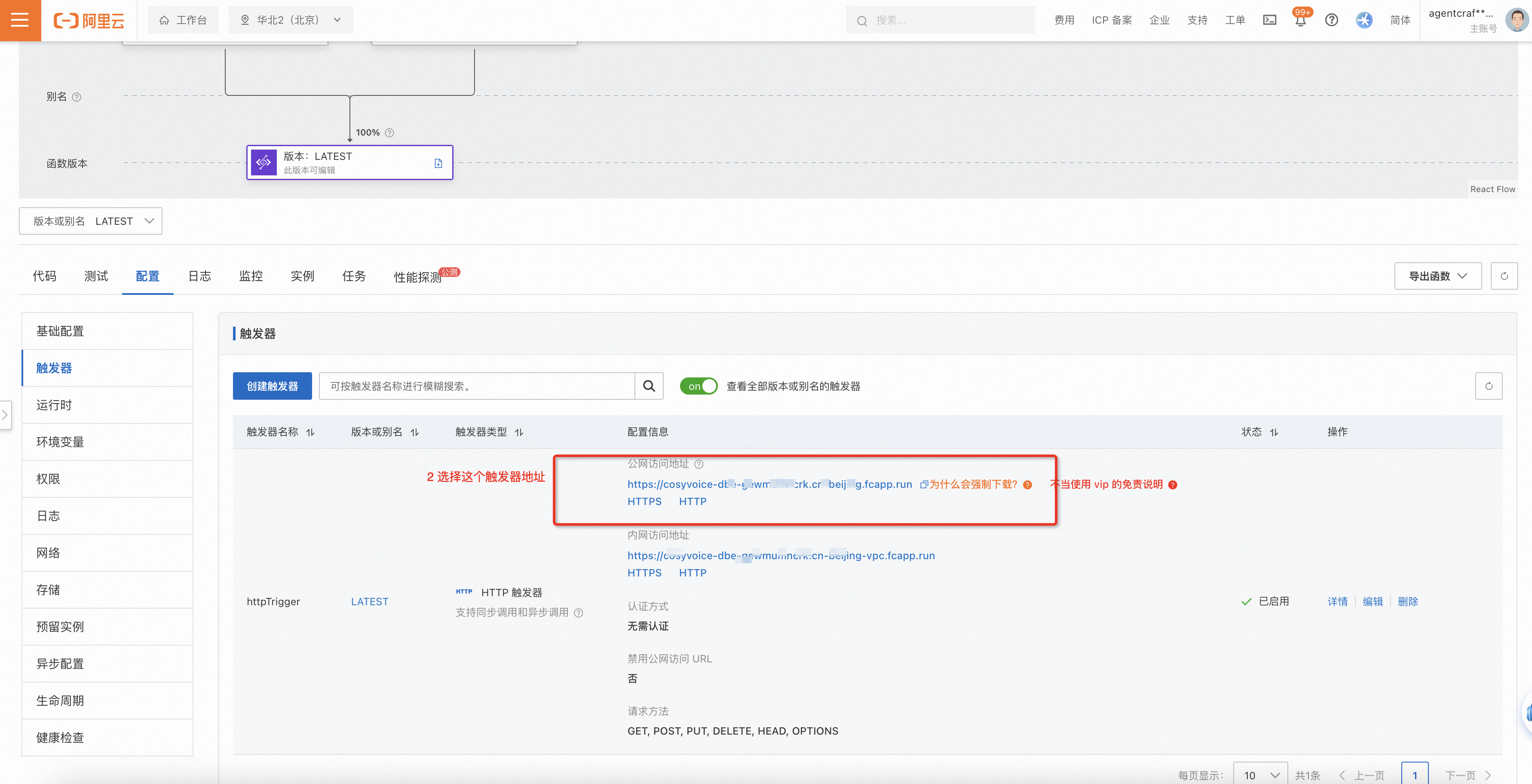The height and width of the screenshot is (784, 1532).
Task: Click the refresh icon right of the version toggle
Action: point(1489,386)
